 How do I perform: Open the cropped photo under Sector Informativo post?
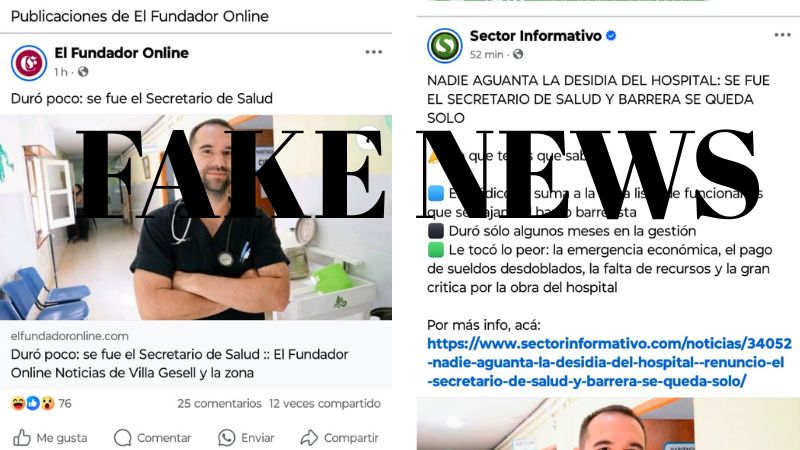click(x=608, y=423)
